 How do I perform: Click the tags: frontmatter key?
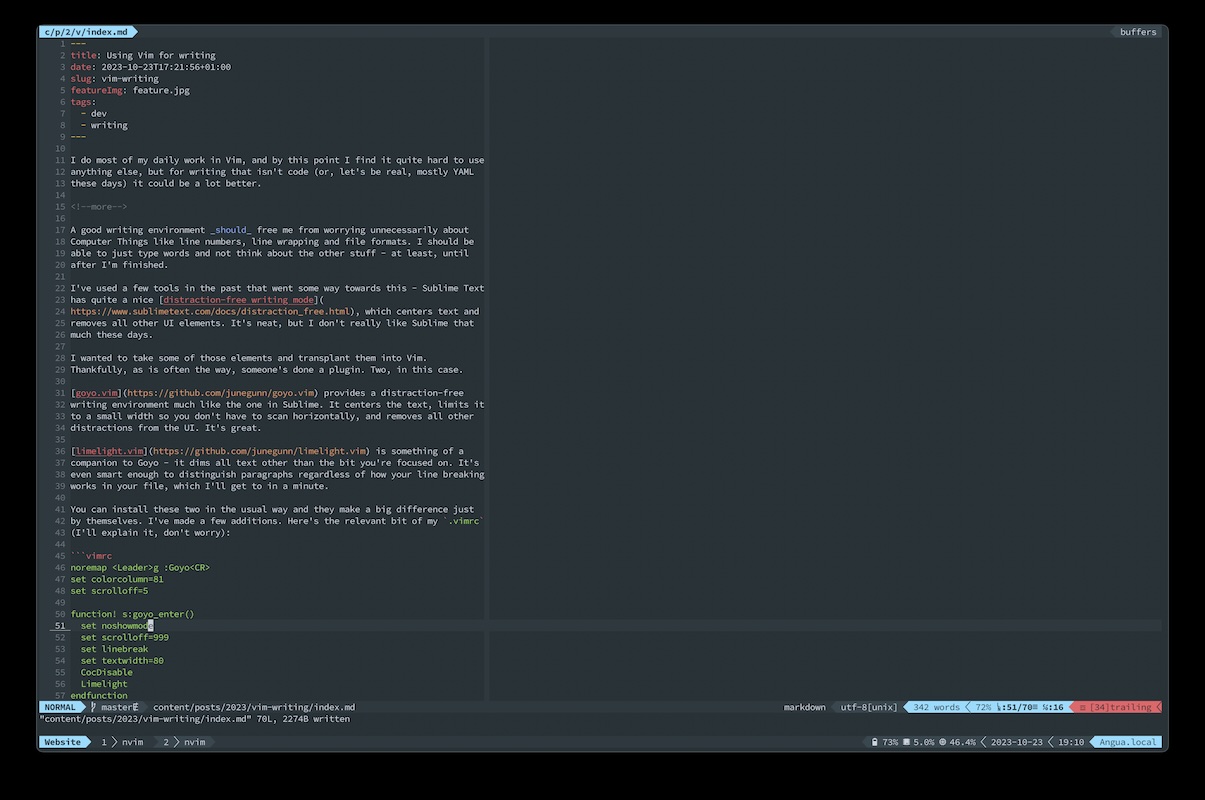(x=83, y=102)
